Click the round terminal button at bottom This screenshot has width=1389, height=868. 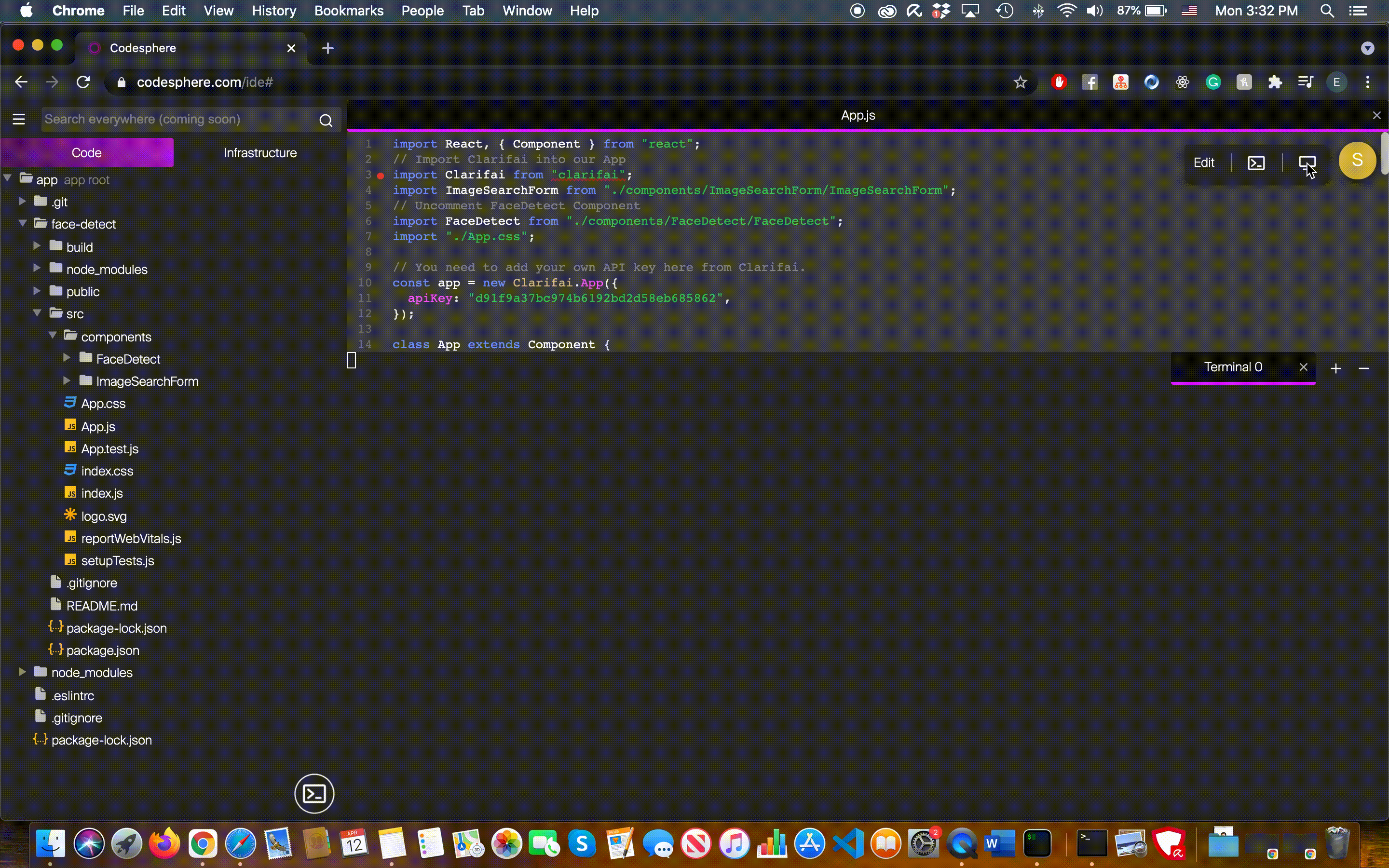(x=314, y=794)
